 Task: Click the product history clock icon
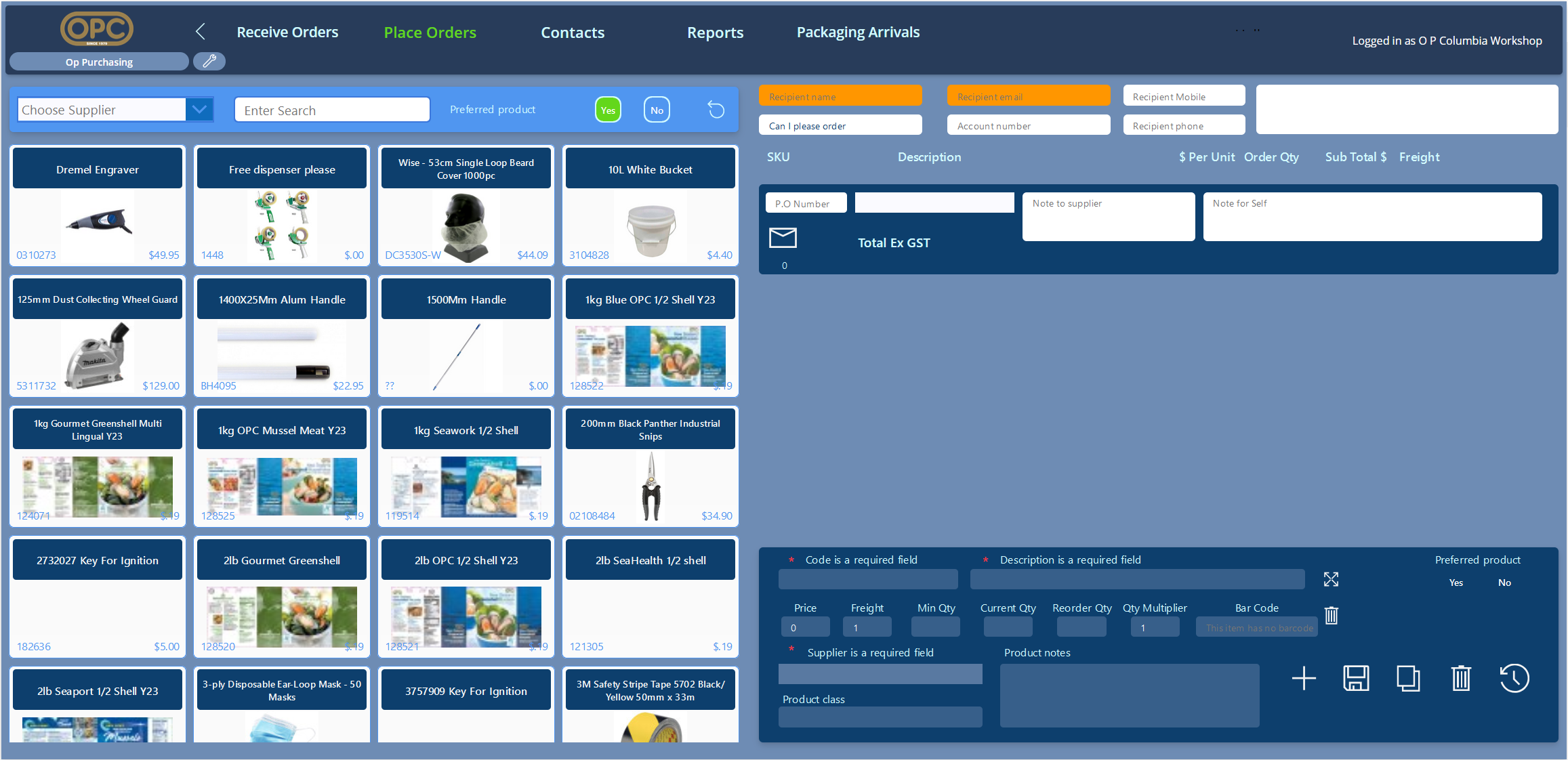pyautogui.click(x=1514, y=678)
